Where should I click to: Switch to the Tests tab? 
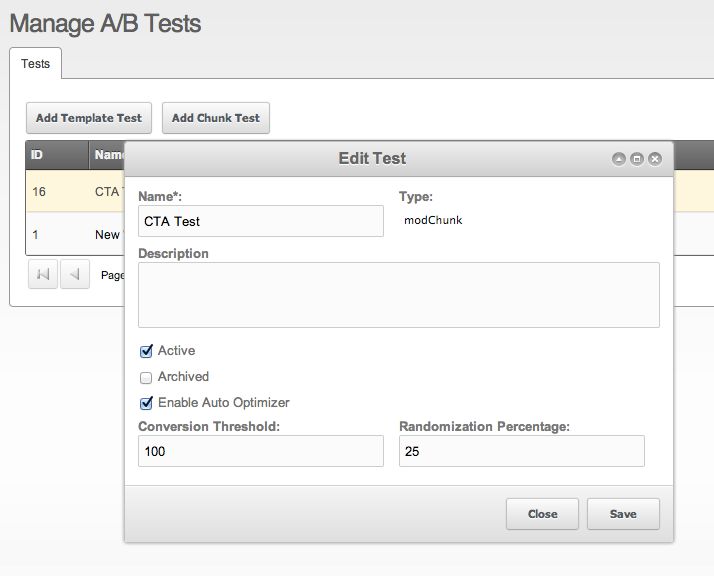click(x=35, y=64)
